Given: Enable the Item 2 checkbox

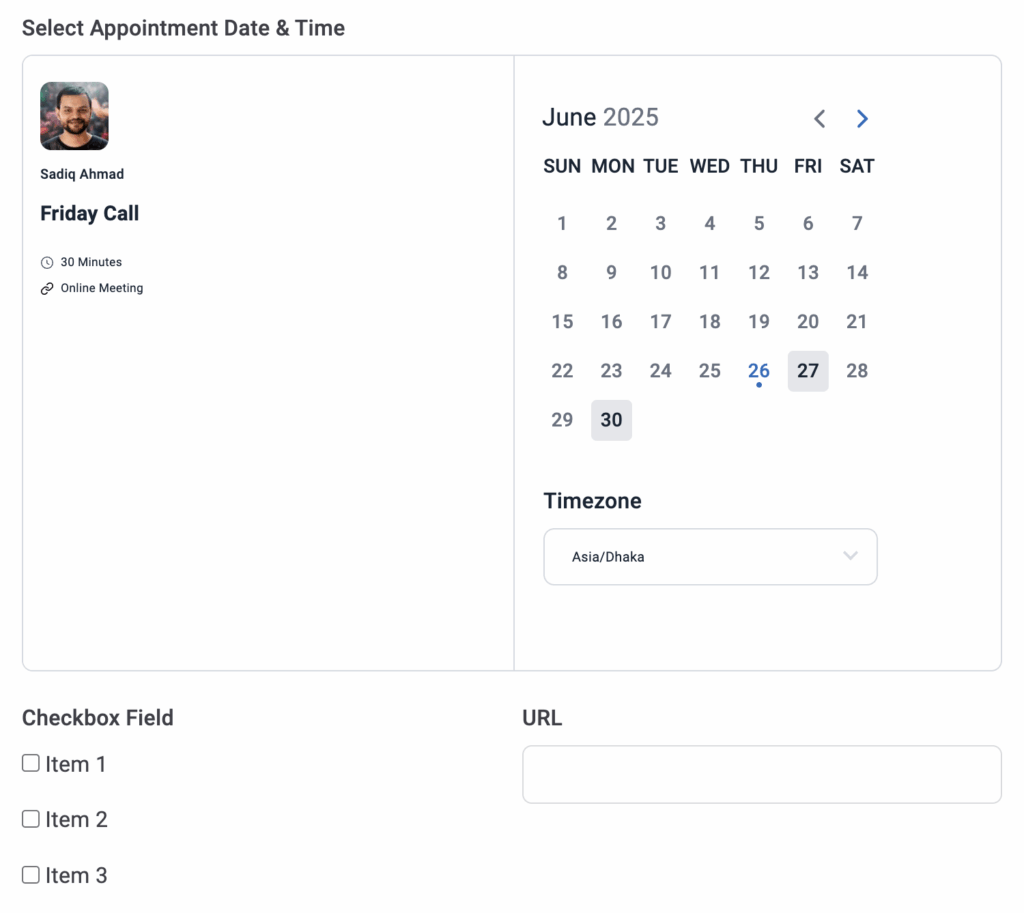Looking at the screenshot, I should (x=30, y=818).
